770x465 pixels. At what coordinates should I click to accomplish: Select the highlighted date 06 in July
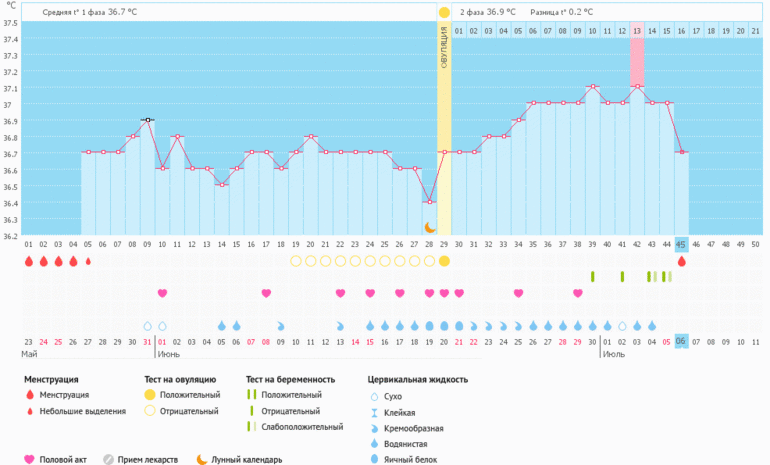[681, 340]
